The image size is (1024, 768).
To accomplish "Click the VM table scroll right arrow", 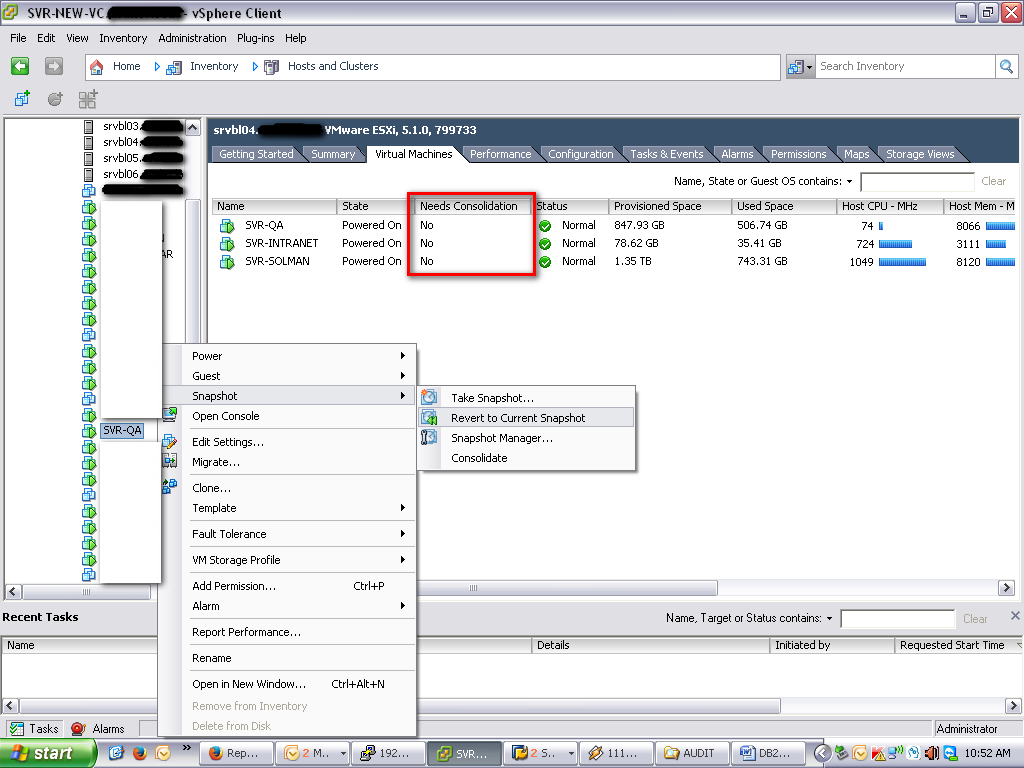I will tap(1006, 588).
